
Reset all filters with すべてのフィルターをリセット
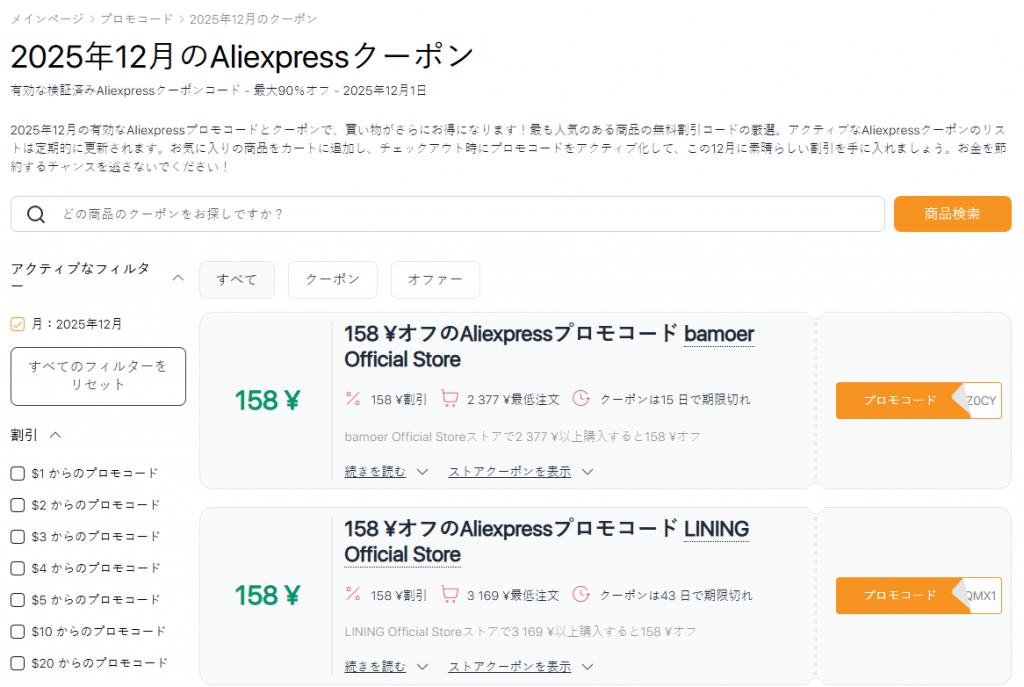click(98, 376)
